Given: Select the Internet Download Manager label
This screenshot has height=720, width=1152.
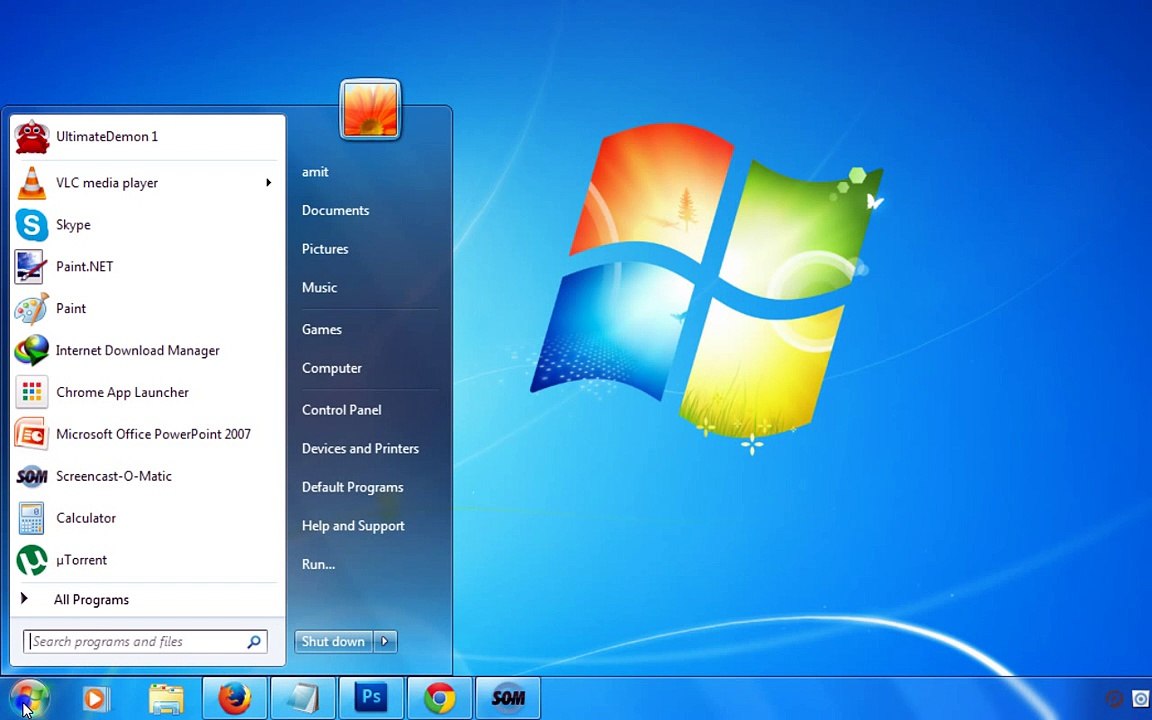Looking at the screenshot, I should click(138, 350).
